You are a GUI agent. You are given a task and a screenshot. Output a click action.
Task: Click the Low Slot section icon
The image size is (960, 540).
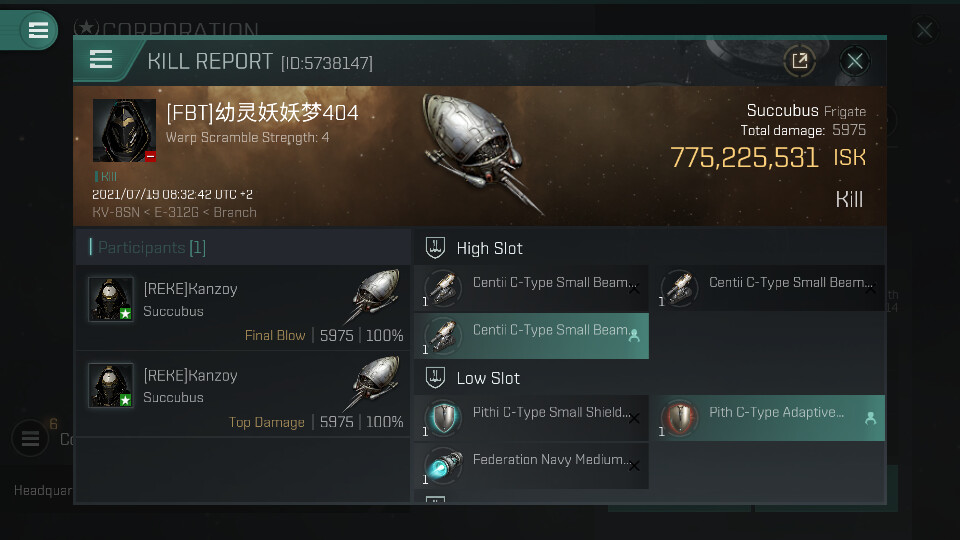tap(435, 378)
